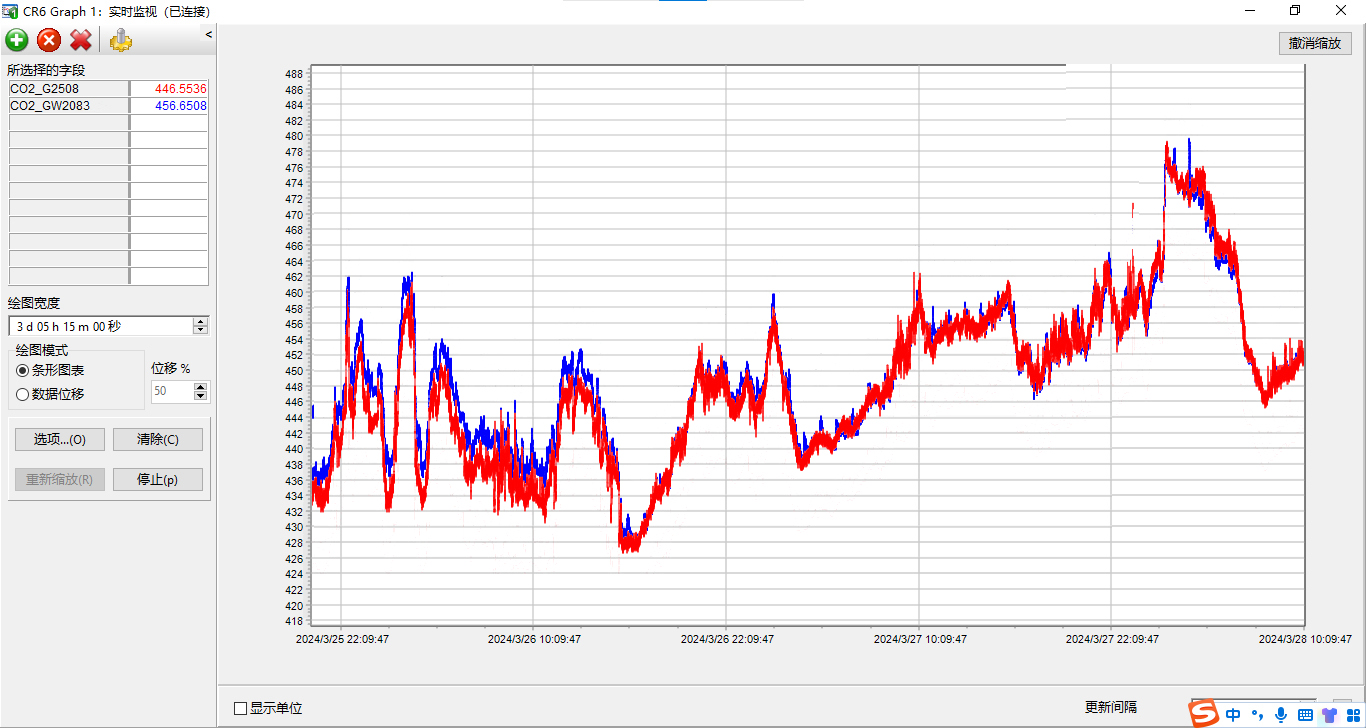
Task: Open the yellow graph settings toolbar icon
Action: [x=120, y=40]
